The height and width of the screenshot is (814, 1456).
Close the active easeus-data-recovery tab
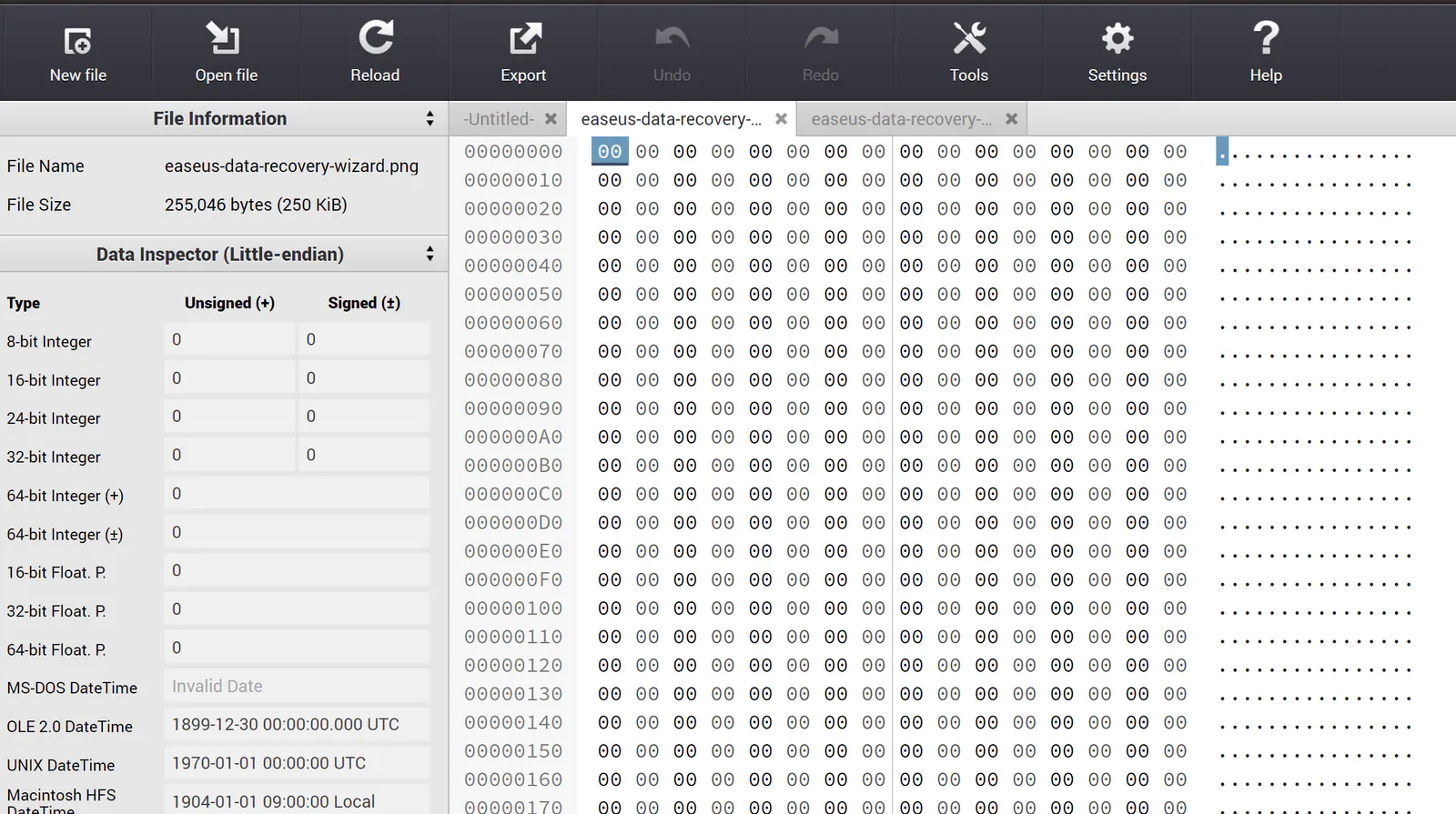(781, 119)
